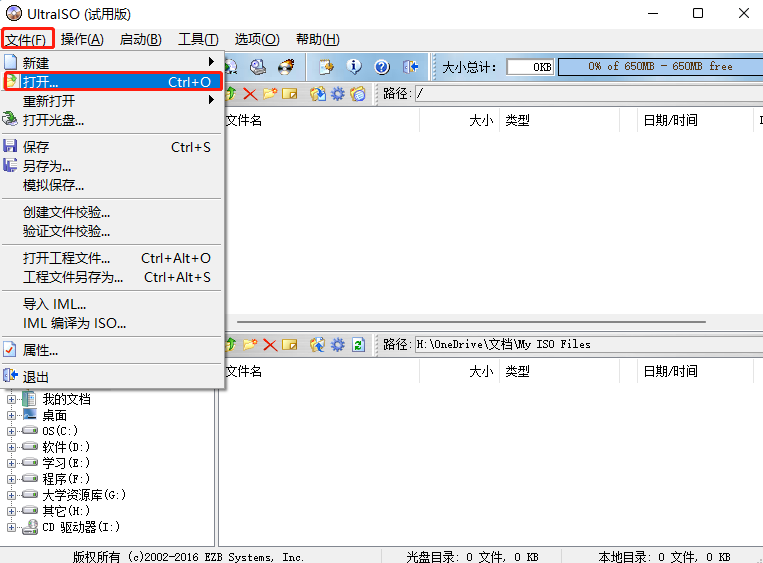
Task: Open the 工具(T) menu
Action: coord(198,39)
